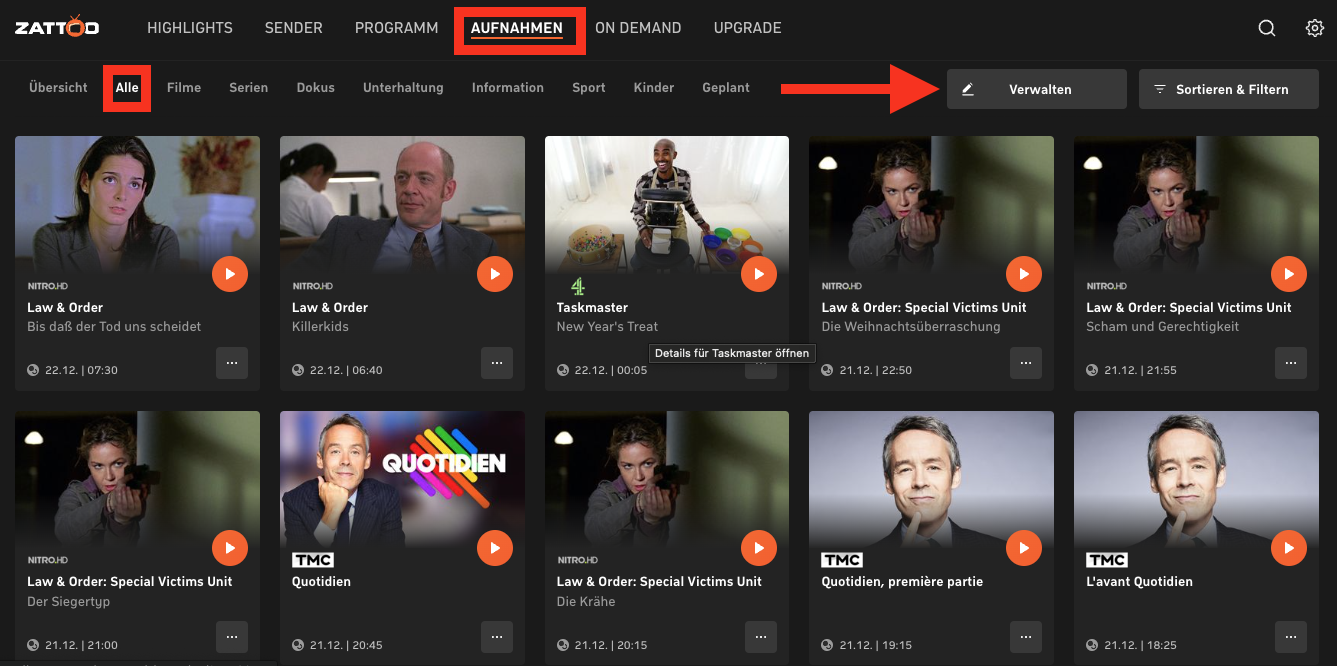
Task: Play 'Scham und Gerechtigkeit' recording
Action: 1289,274
